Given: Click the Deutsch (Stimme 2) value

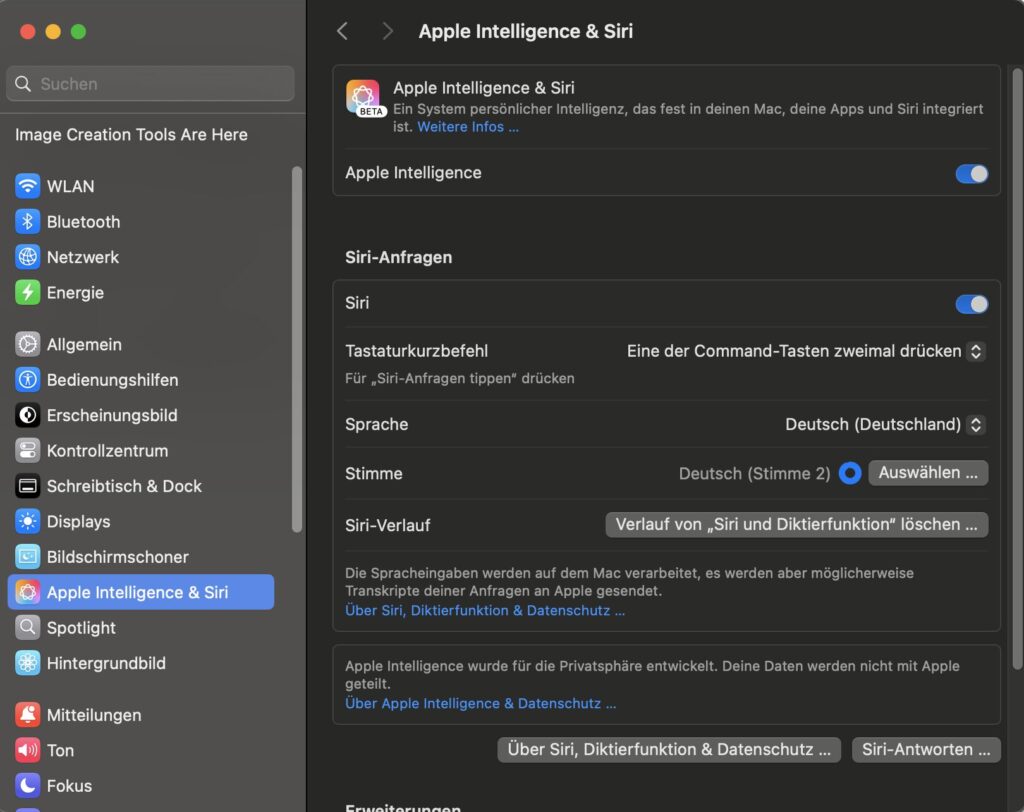Looking at the screenshot, I should tap(754, 473).
